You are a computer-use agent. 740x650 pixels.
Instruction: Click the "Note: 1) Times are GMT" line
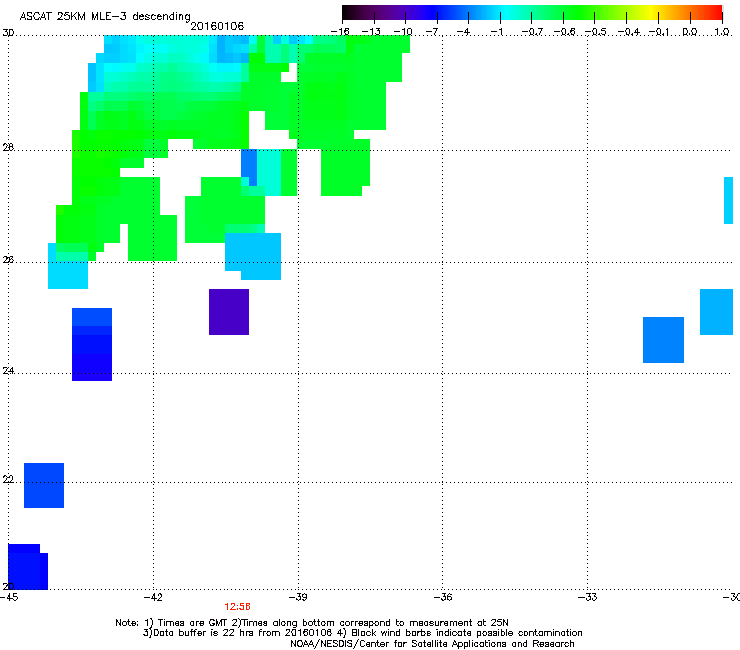tap(312, 623)
